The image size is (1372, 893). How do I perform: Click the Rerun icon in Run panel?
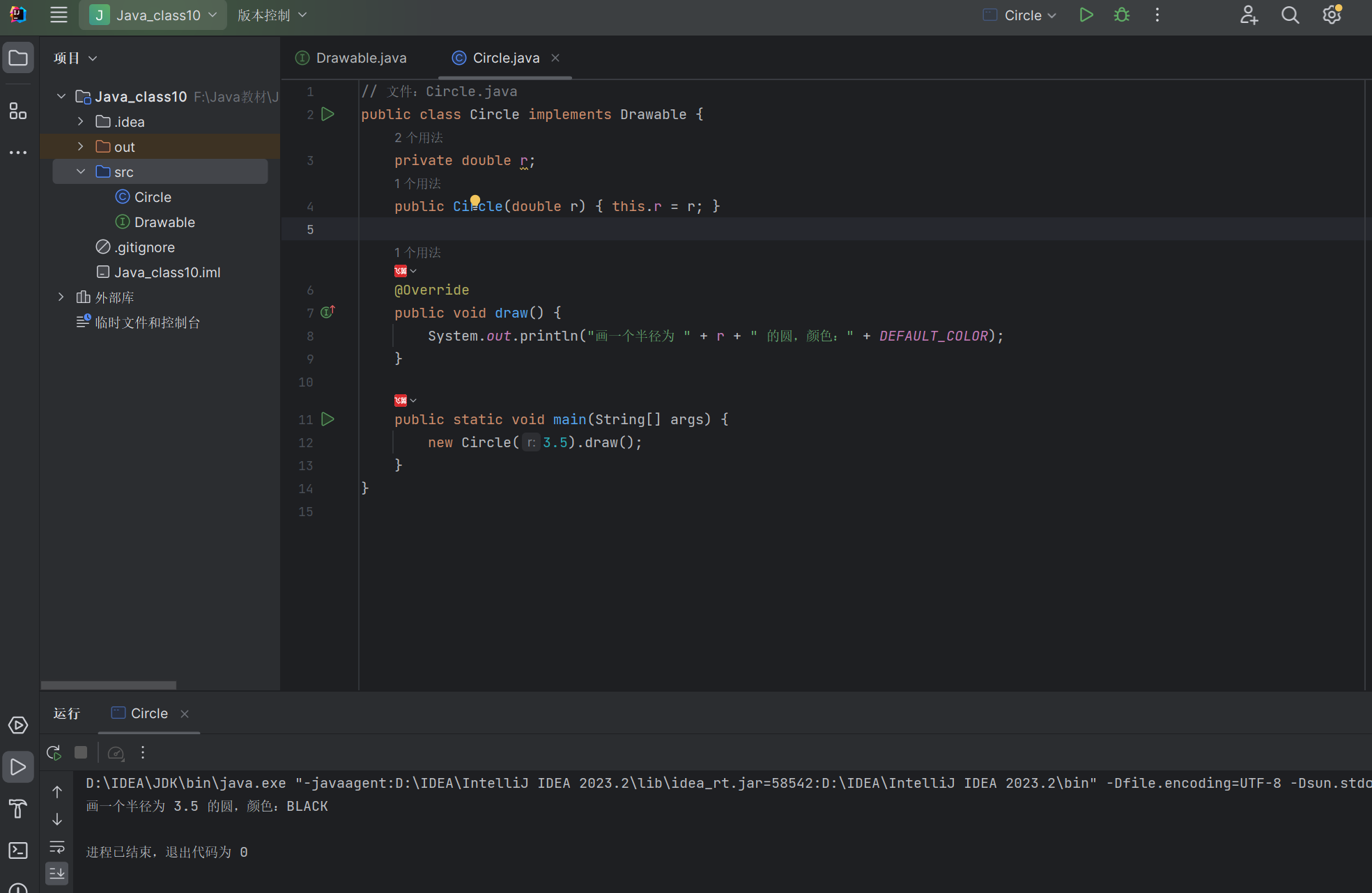(54, 752)
